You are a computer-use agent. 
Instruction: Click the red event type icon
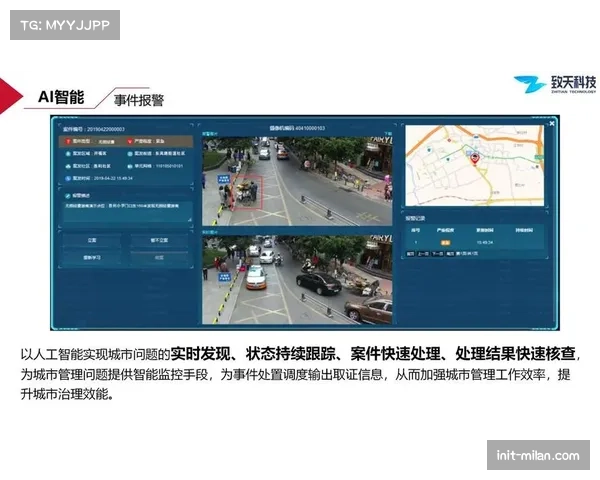coord(68,142)
